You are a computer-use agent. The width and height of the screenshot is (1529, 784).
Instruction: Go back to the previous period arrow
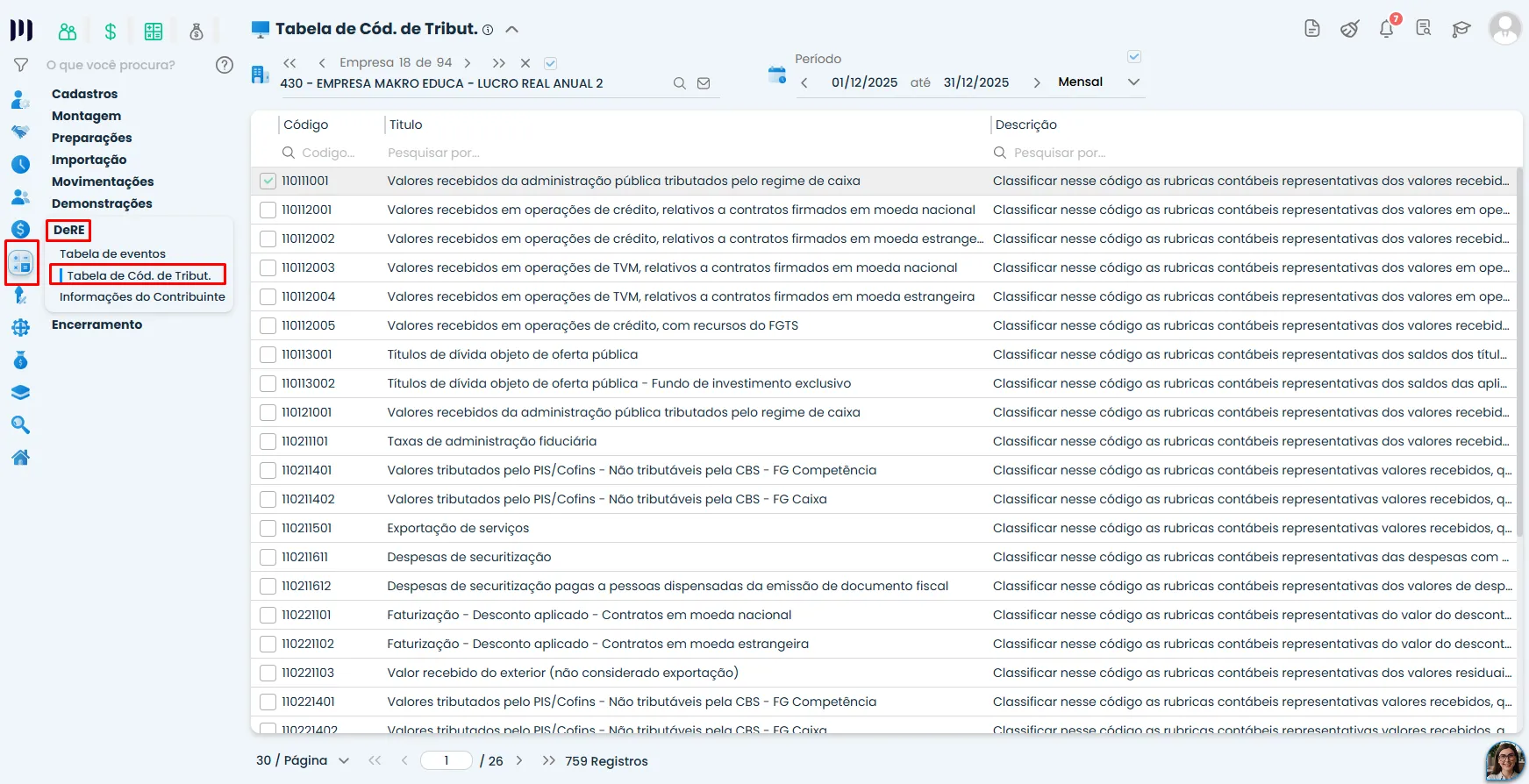coord(804,82)
